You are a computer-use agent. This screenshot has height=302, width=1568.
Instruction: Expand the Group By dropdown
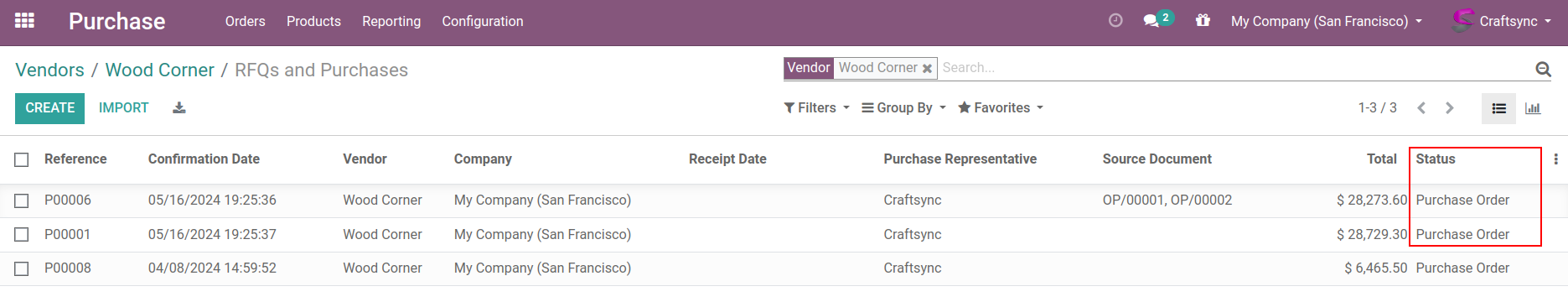903,107
